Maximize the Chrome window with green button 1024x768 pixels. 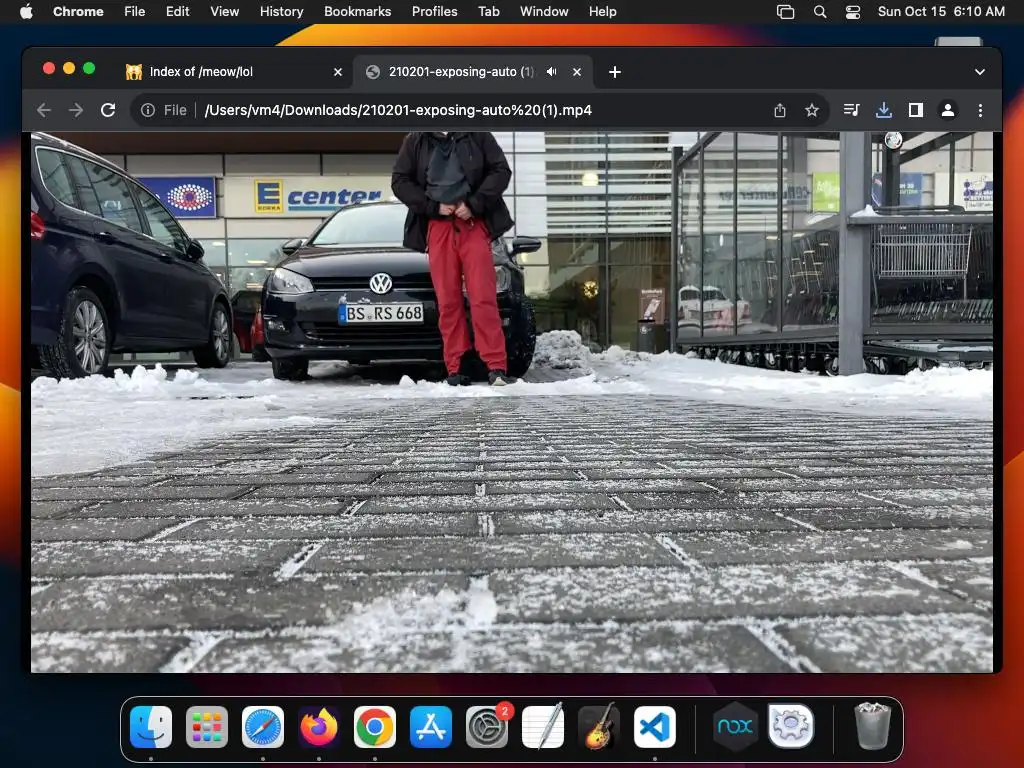(x=89, y=69)
